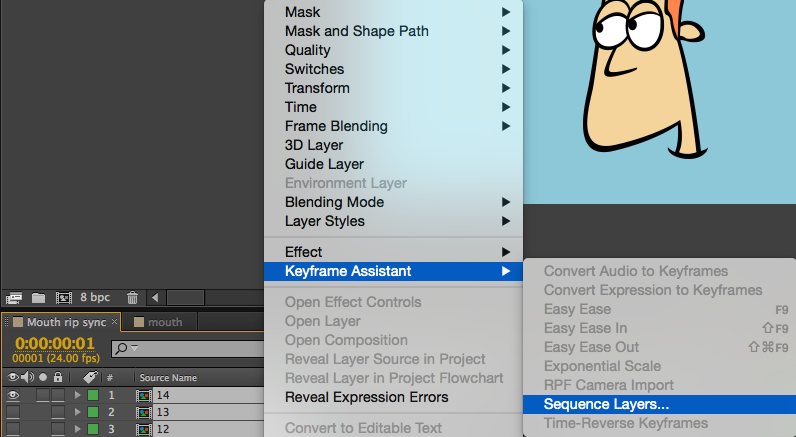The height and width of the screenshot is (437, 796).
Task: Toggle lock switch for layer 2
Action: tap(58, 412)
